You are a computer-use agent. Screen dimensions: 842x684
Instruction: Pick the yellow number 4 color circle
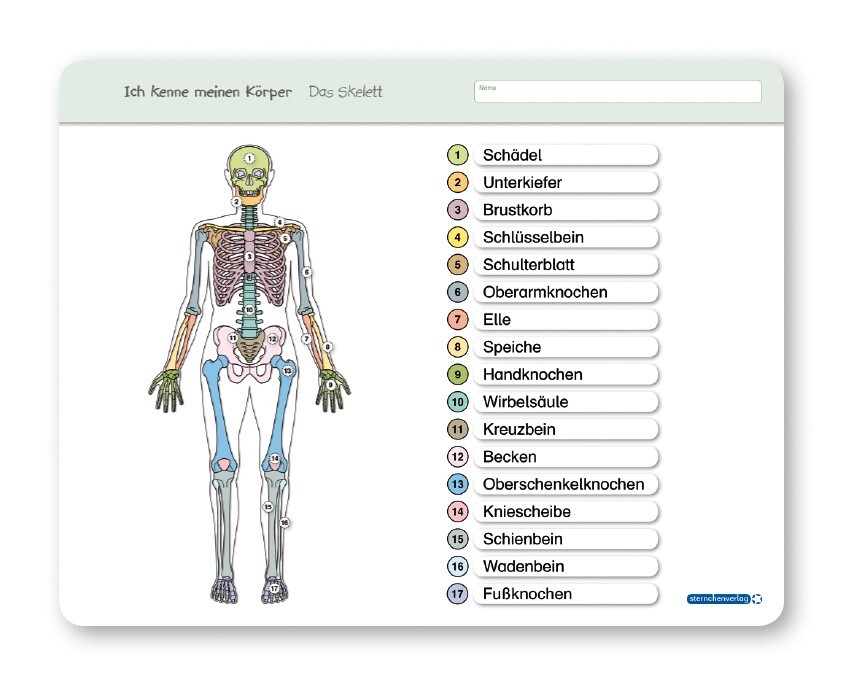tap(457, 237)
